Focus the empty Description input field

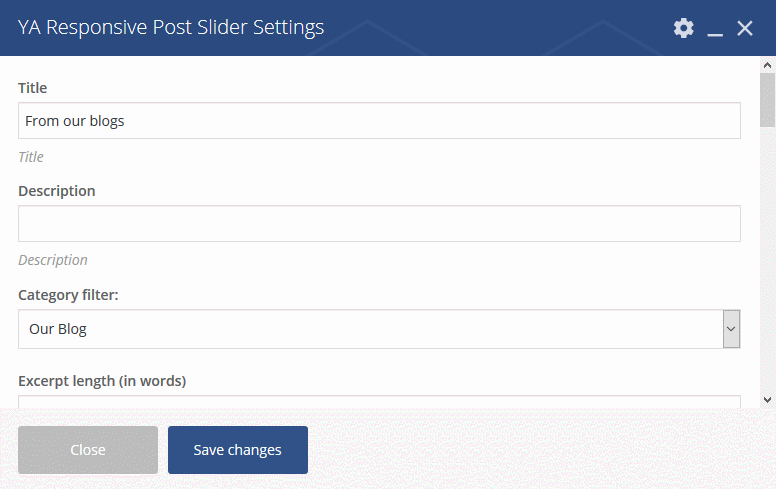click(x=379, y=224)
